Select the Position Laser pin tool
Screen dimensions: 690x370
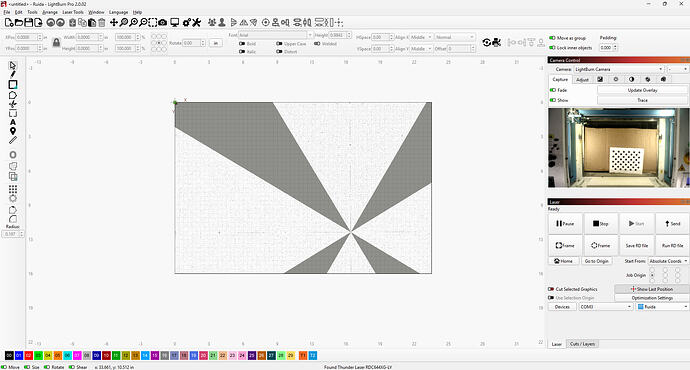pyautogui.click(x=13, y=131)
